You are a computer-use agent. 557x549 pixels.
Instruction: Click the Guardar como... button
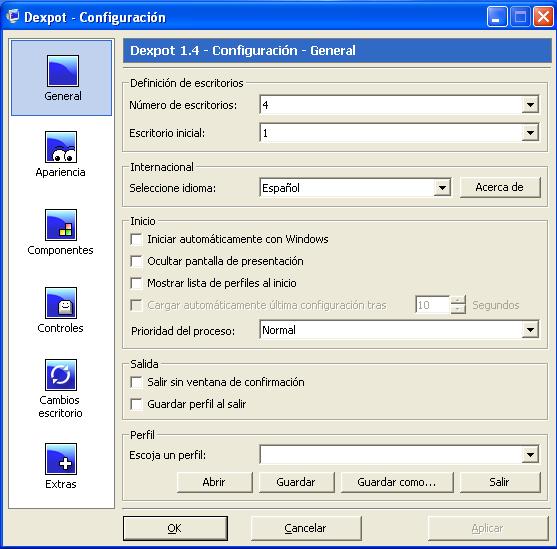(x=397, y=482)
